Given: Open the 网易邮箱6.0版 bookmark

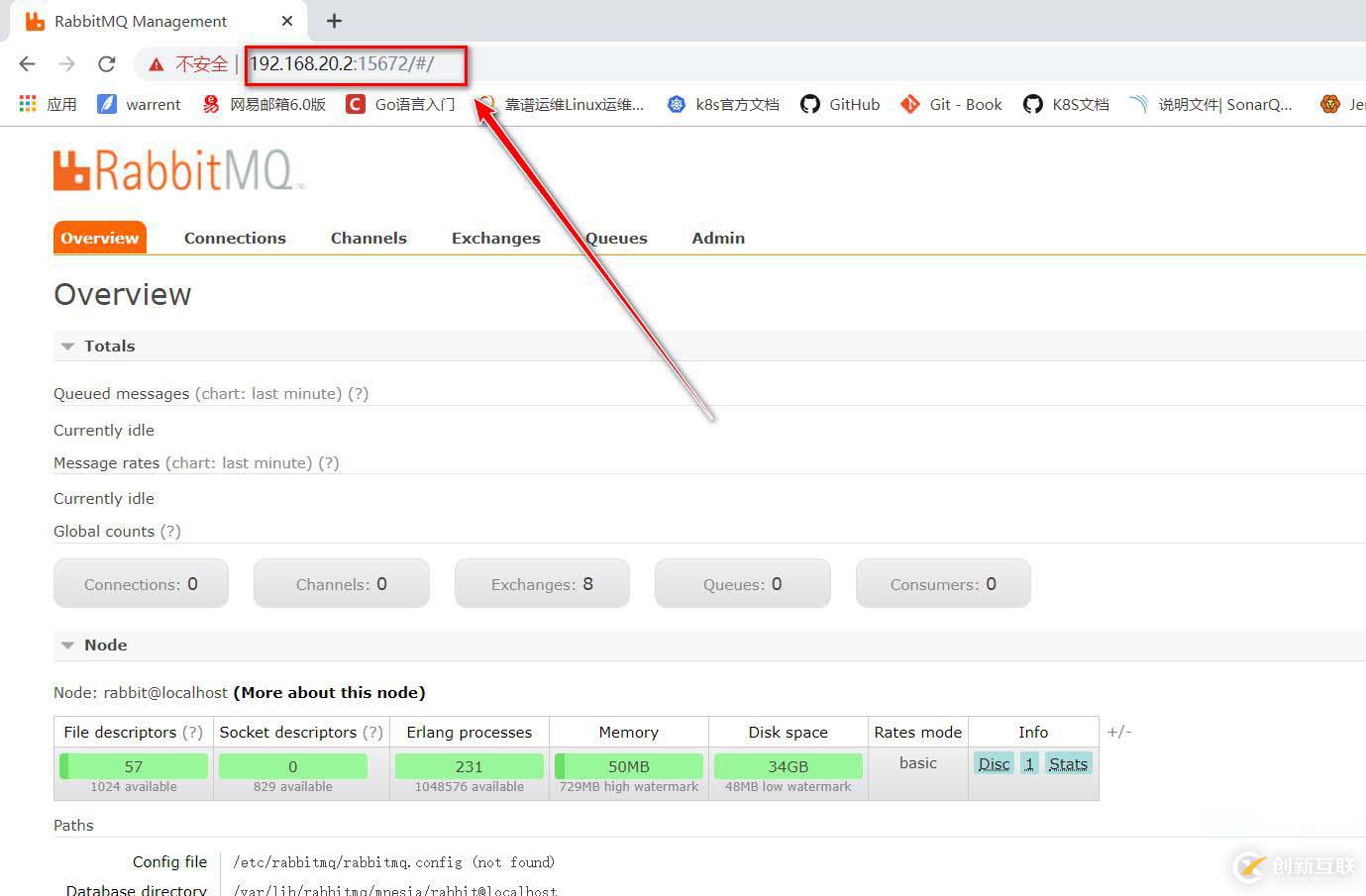Looking at the screenshot, I should pyautogui.click(x=263, y=104).
